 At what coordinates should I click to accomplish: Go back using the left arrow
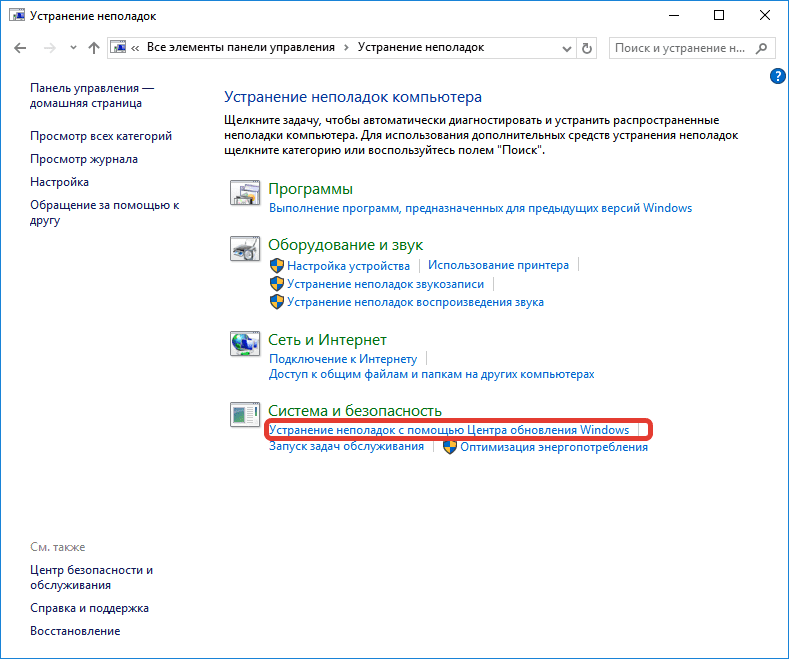point(20,48)
